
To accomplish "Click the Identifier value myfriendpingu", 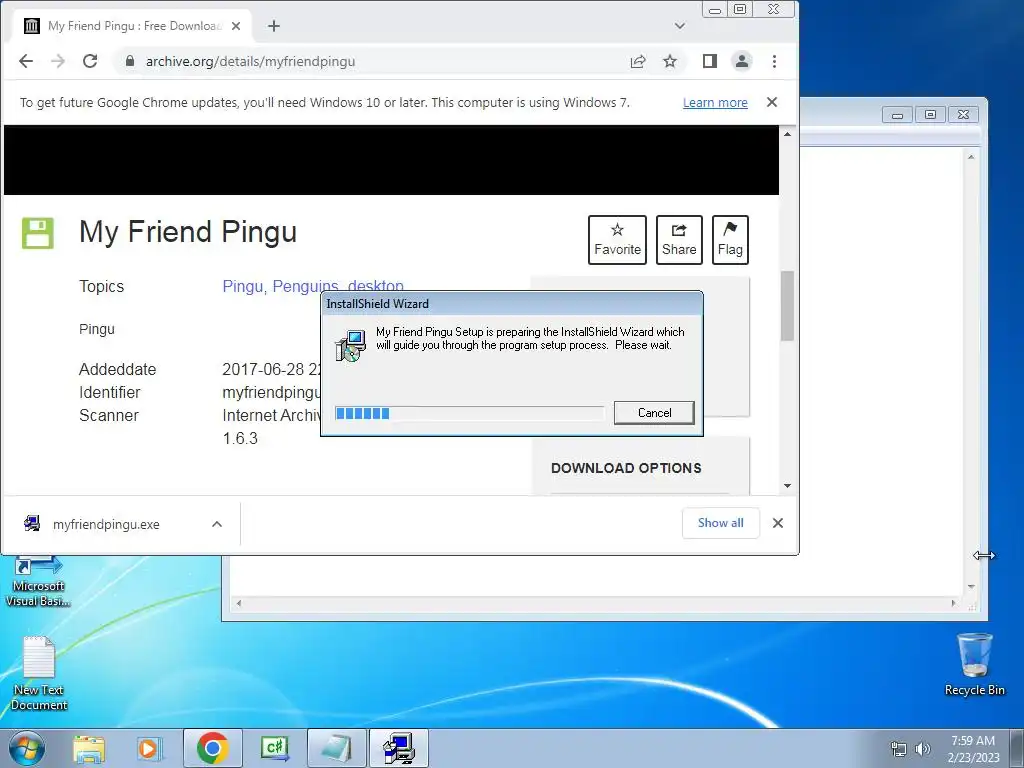I will point(272,392).
